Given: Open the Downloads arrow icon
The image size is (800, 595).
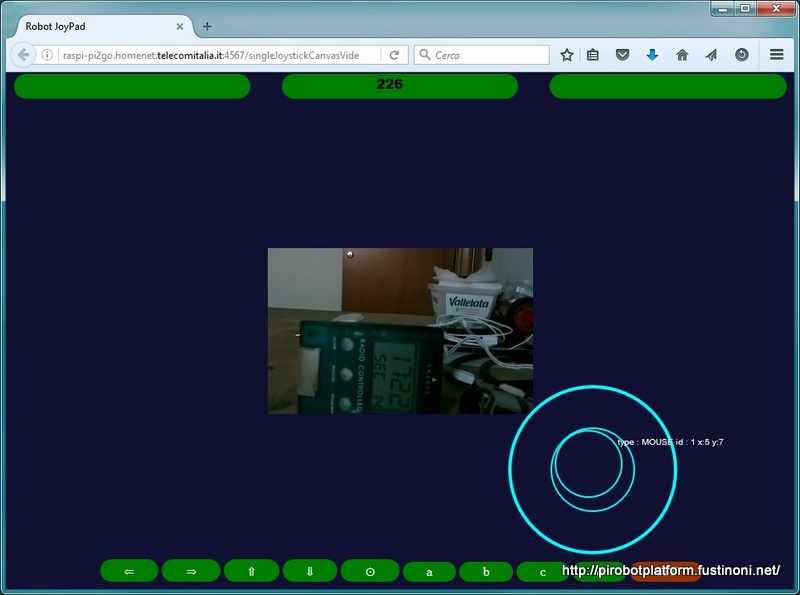Looking at the screenshot, I should point(652,56).
